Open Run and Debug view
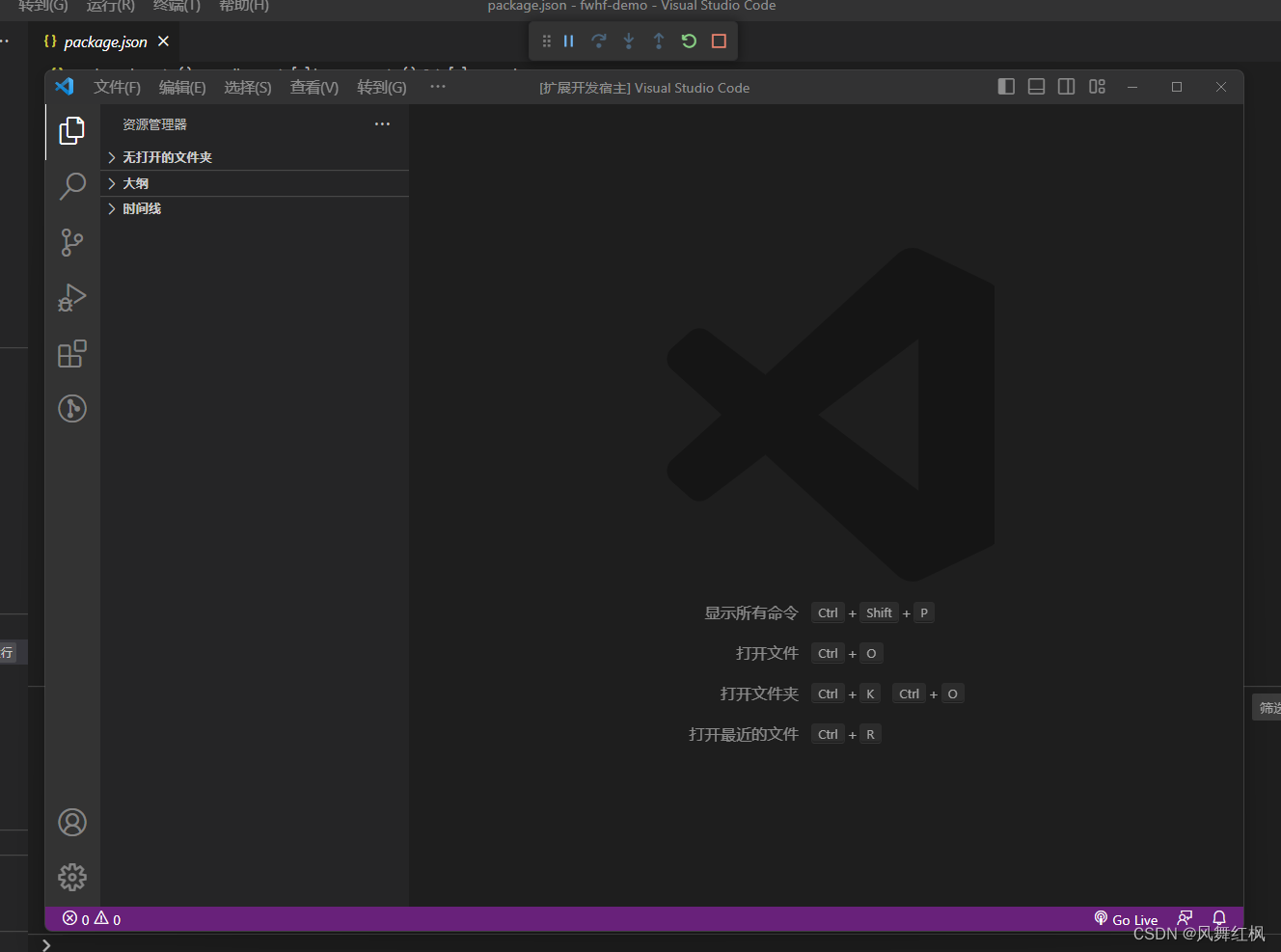Image resolution: width=1281 pixels, height=952 pixels. [x=72, y=297]
